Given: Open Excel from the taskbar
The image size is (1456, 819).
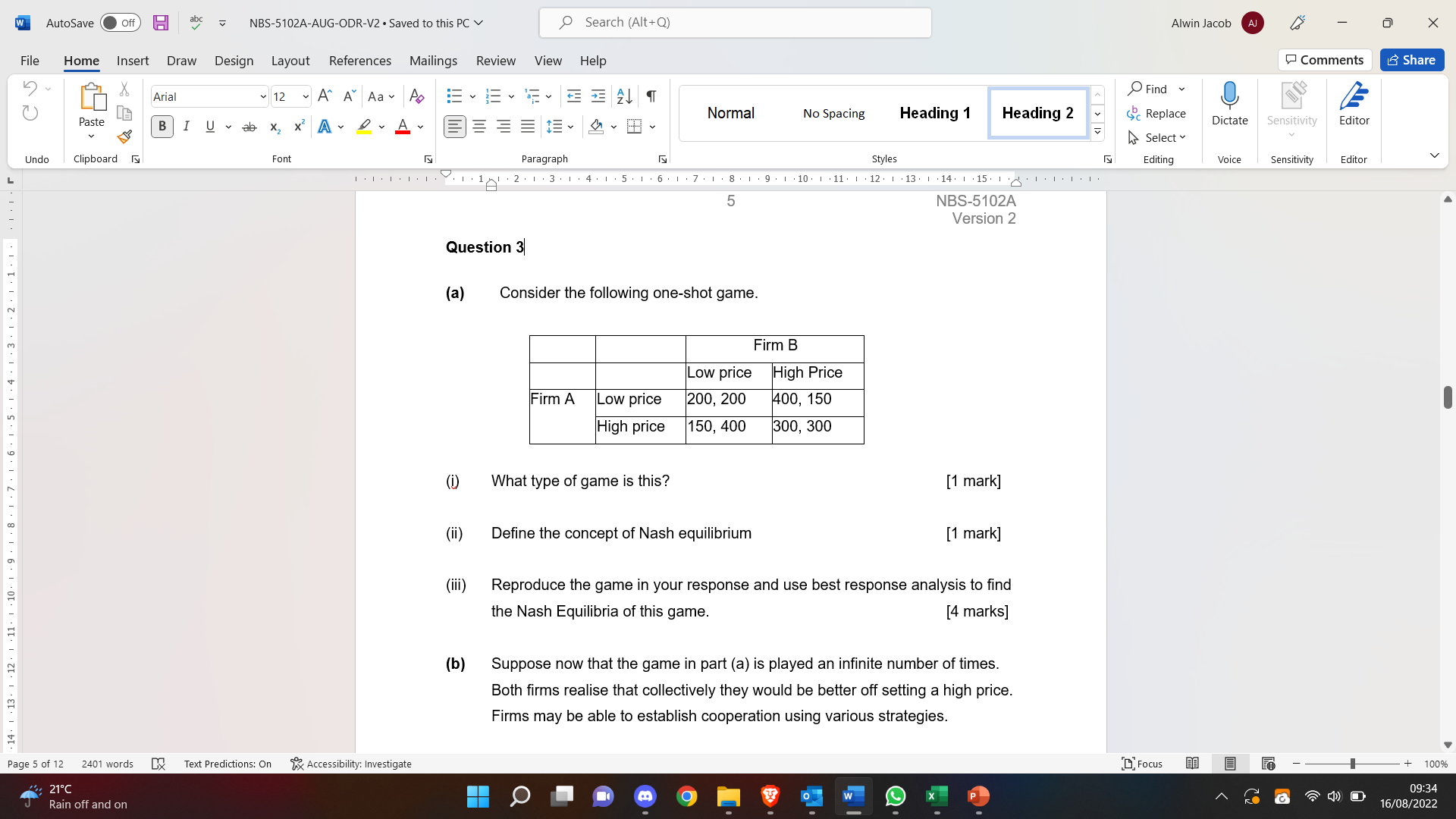Looking at the screenshot, I should [937, 796].
